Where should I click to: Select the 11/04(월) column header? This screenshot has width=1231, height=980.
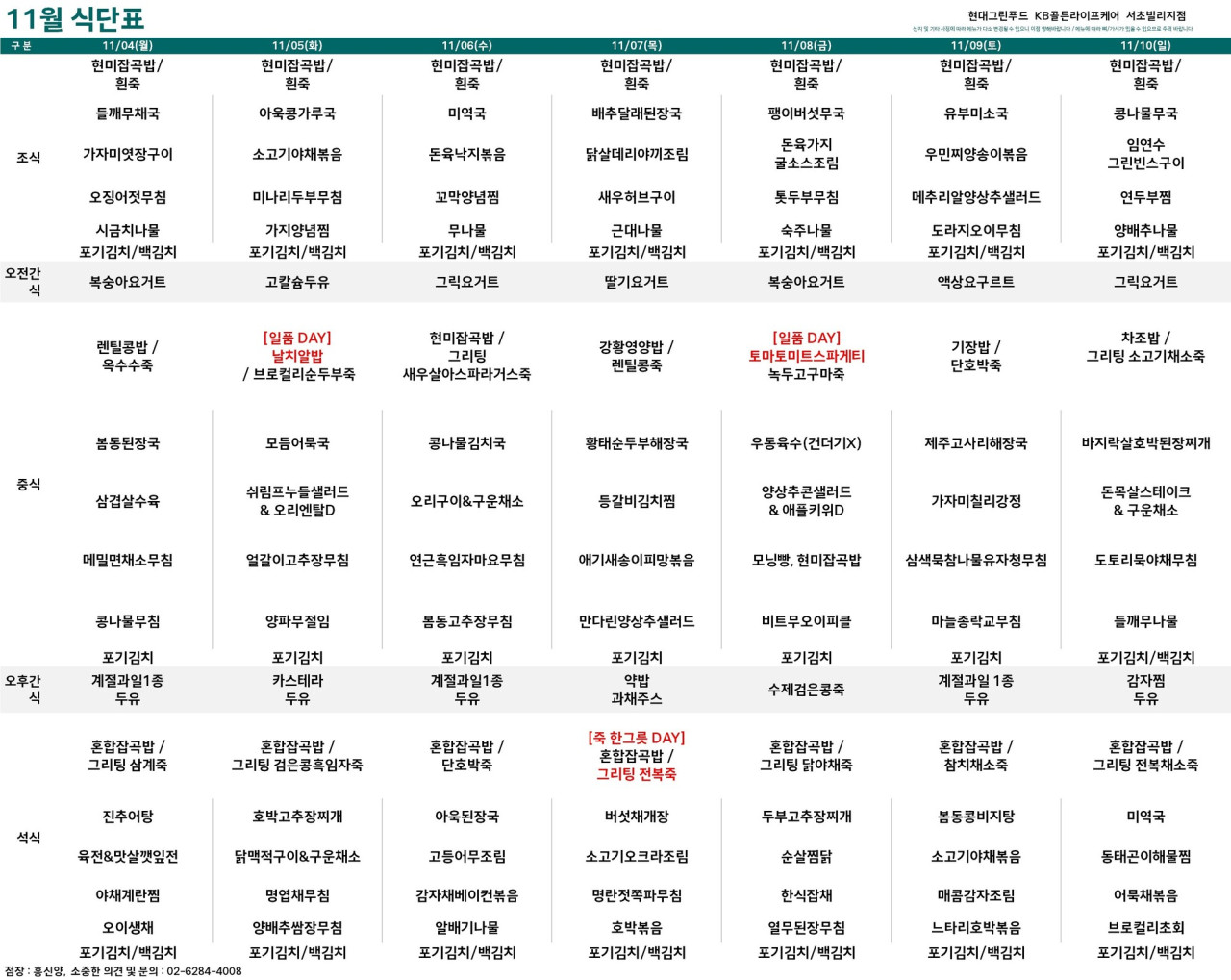click(x=127, y=45)
